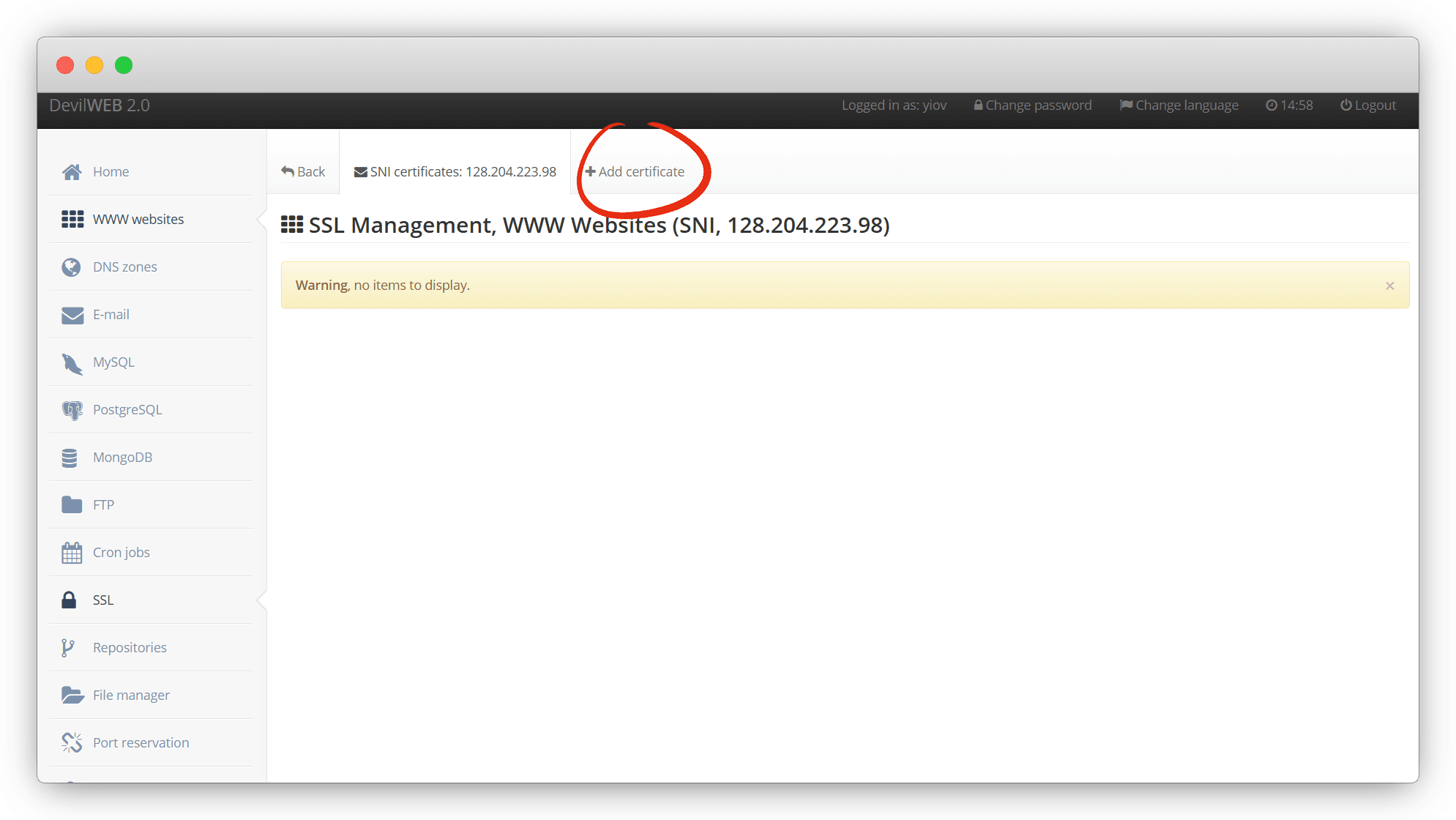1456x820 pixels.
Task: Click the Repositories branch icon
Action: pyautogui.click(x=68, y=648)
